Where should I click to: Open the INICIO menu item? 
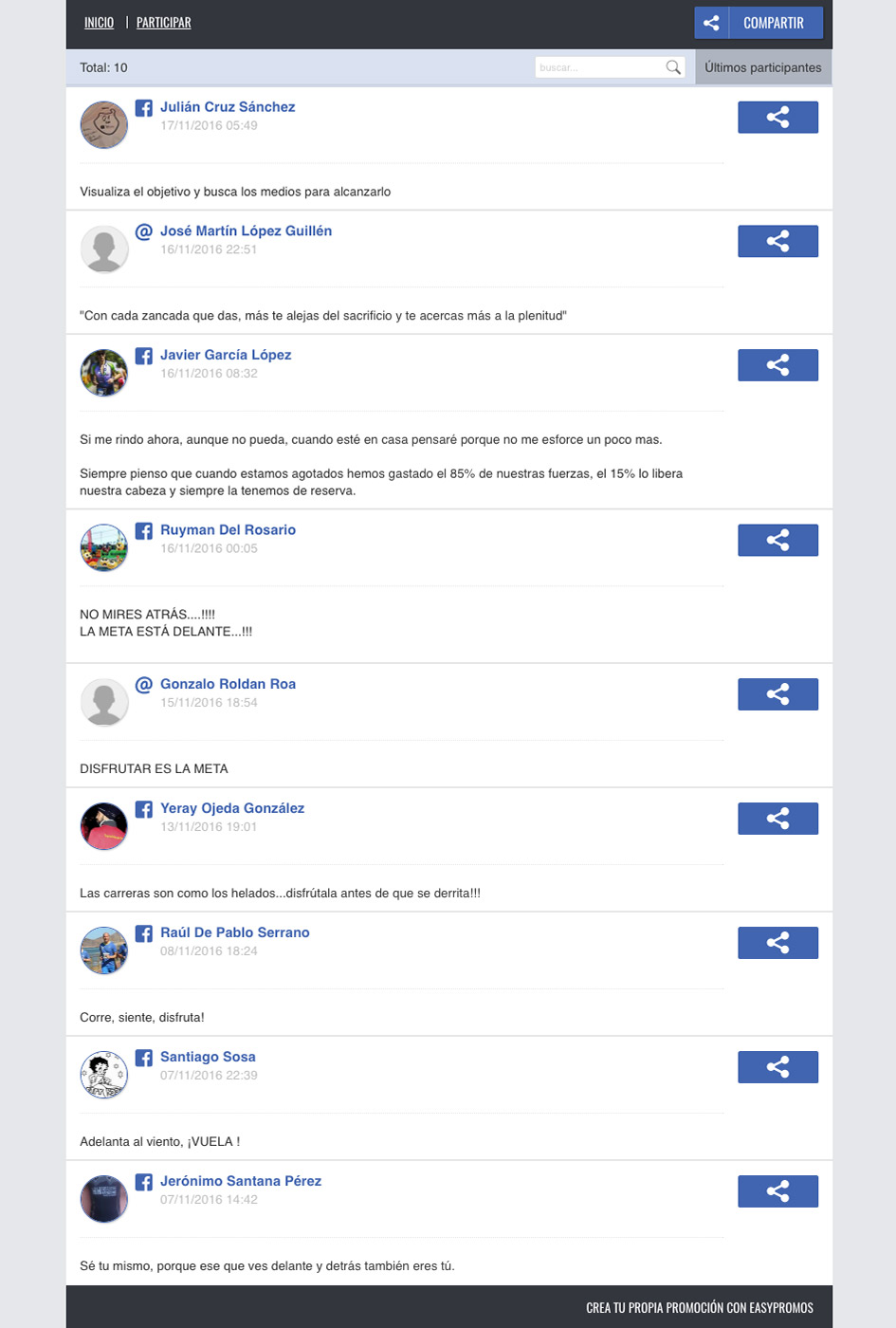tap(99, 23)
